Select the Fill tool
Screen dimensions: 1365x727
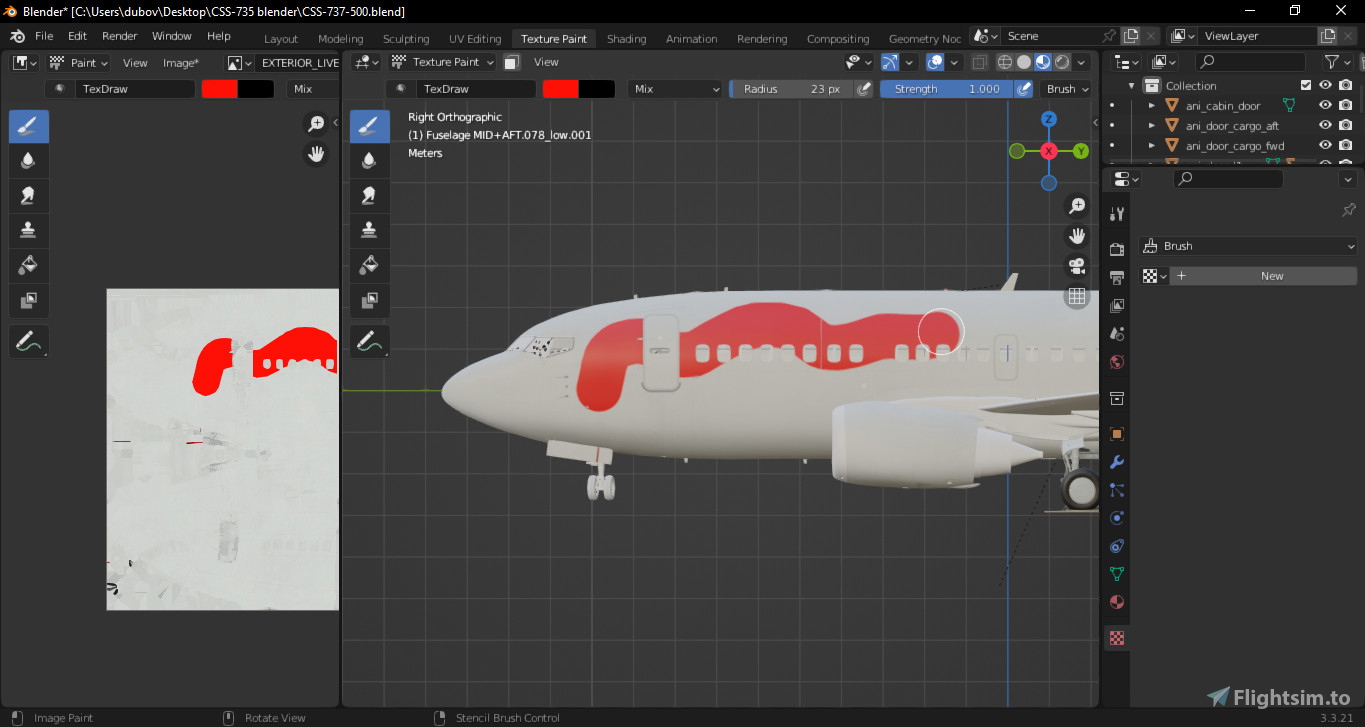click(369, 265)
